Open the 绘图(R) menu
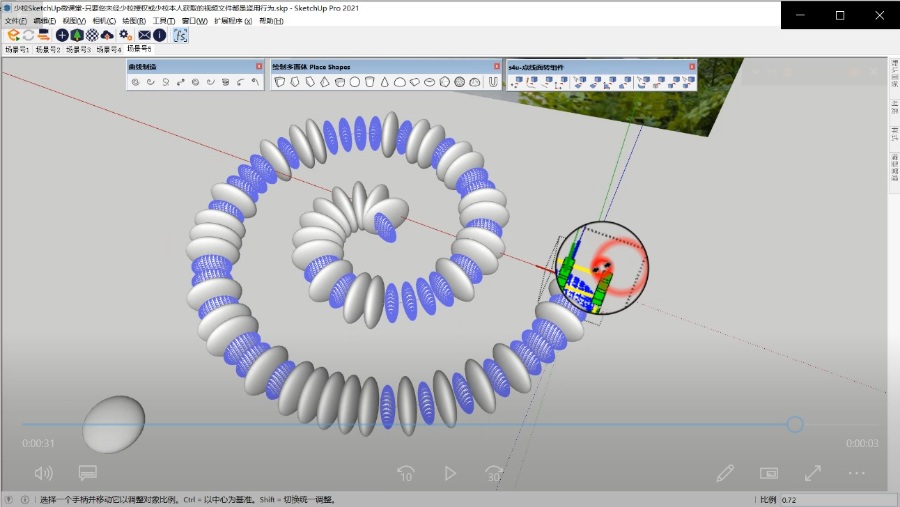Image resolution: width=900 pixels, height=507 pixels. [x=134, y=21]
